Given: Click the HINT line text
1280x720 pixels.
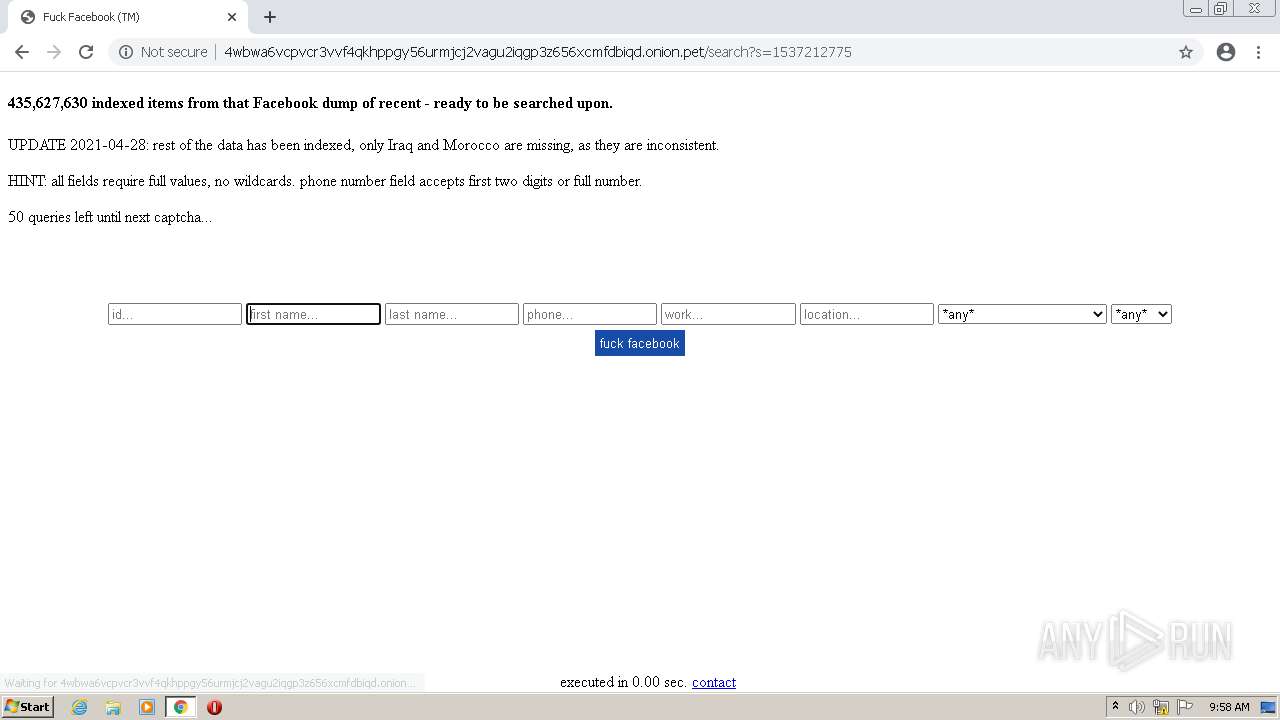Looking at the screenshot, I should (x=325, y=181).
